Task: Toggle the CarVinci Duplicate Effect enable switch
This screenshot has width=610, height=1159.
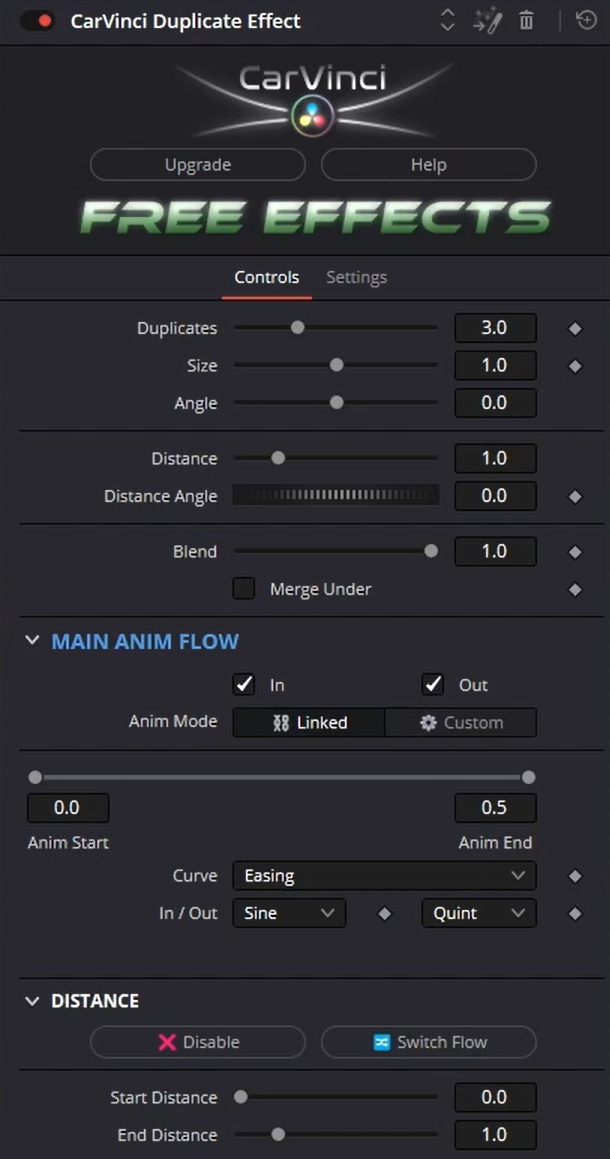Action: [37, 21]
